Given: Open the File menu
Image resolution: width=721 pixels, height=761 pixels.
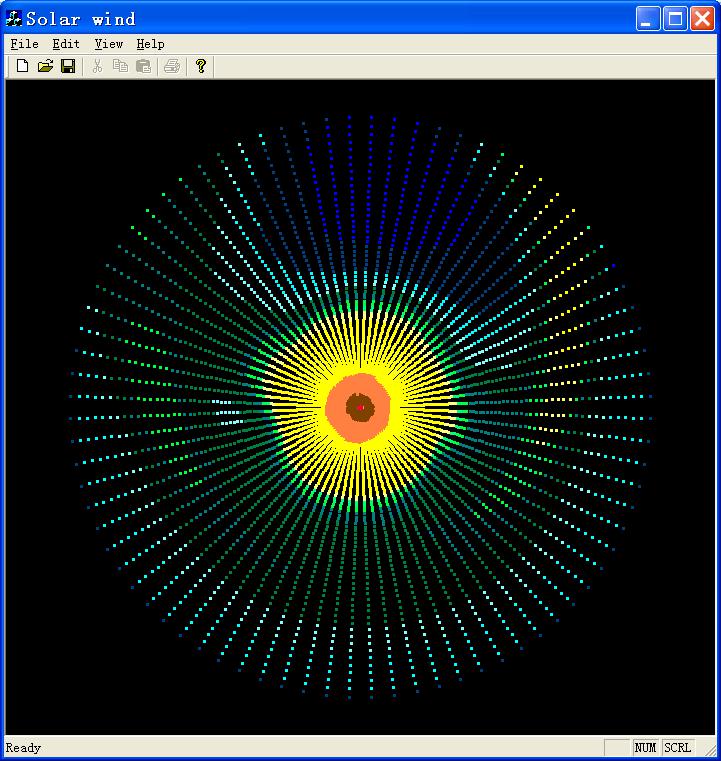Looking at the screenshot, I should point(24,44).
